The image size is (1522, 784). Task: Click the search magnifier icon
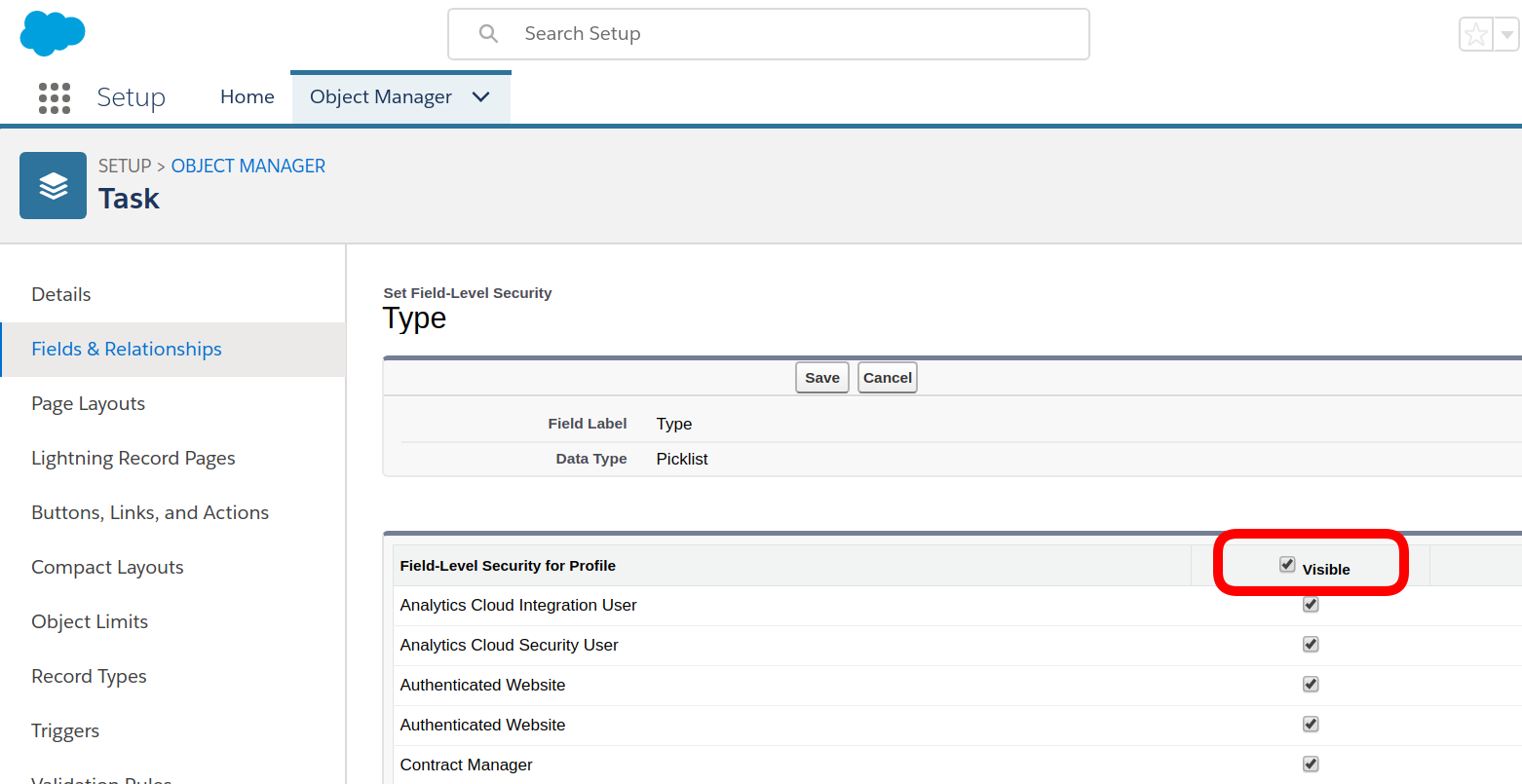[489, 34]
